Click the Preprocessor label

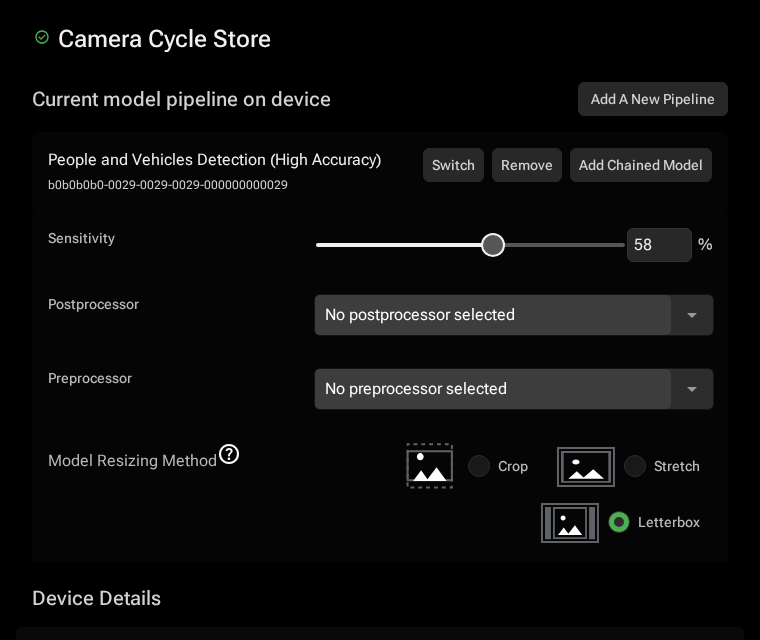pos(90,378)
